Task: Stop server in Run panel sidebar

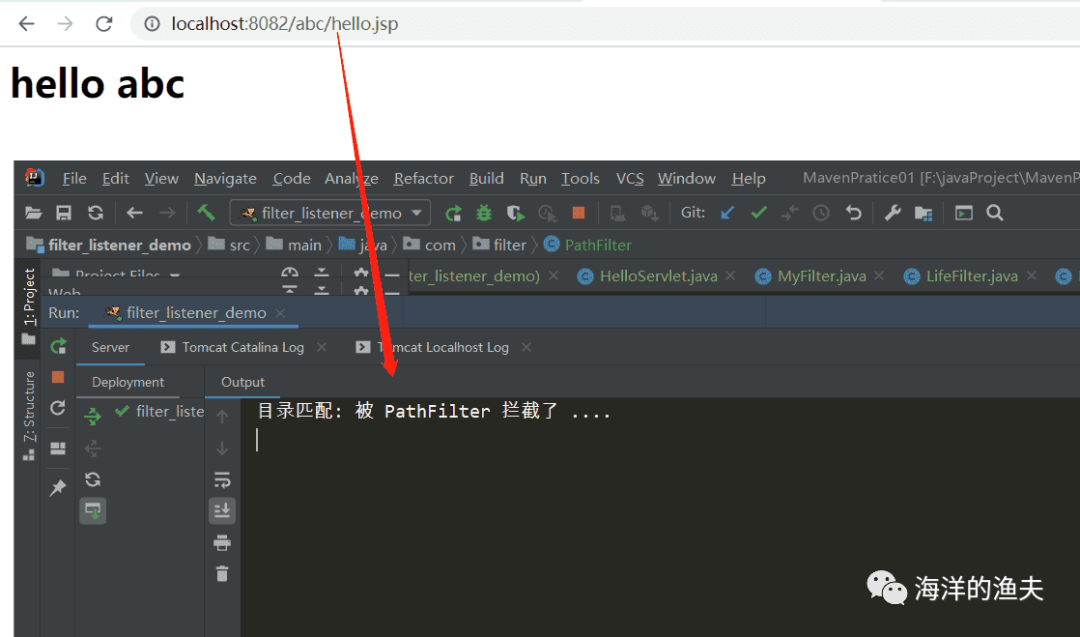Action: 58,377
